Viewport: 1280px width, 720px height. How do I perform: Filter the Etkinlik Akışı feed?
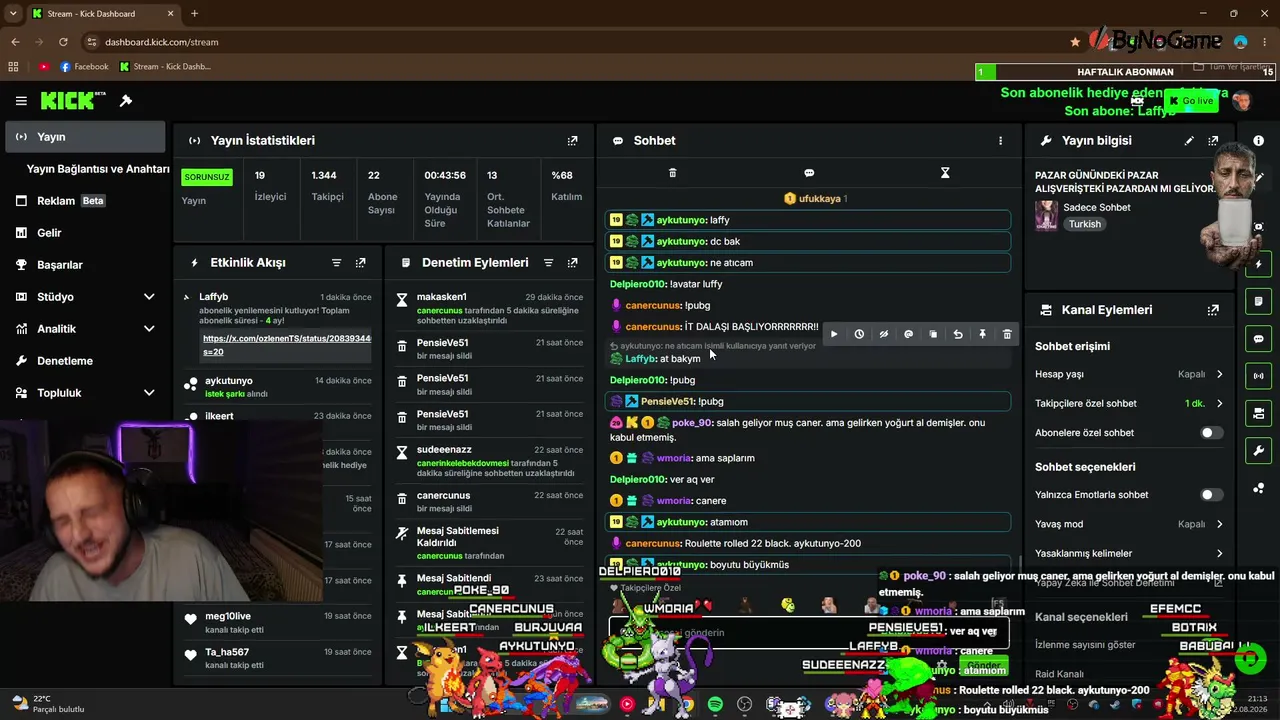[x=336, y=263]
